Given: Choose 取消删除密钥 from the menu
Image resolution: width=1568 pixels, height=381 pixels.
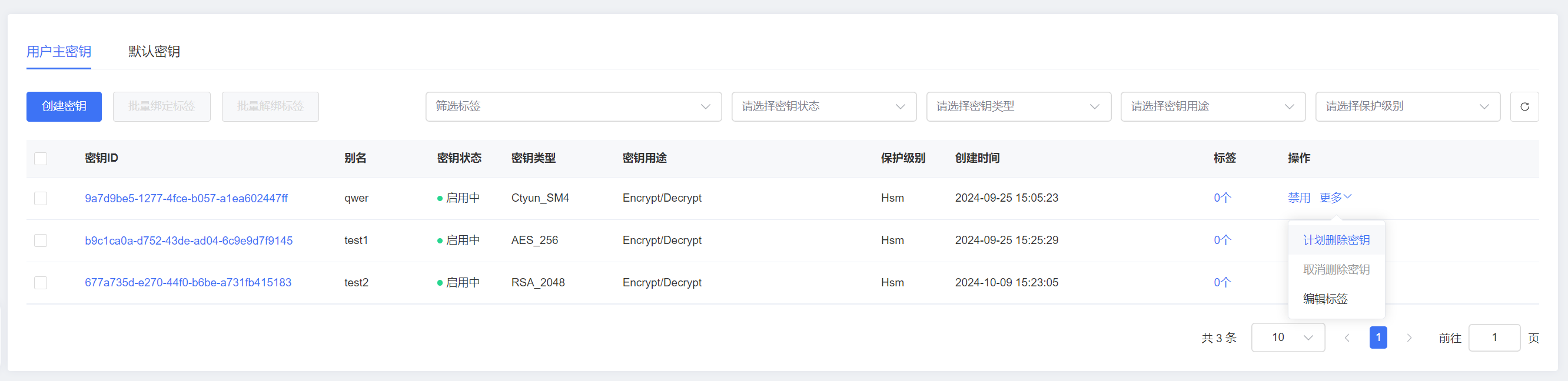Looking at the screenshot, I should pyautogui.click(x=1336, y=269).
